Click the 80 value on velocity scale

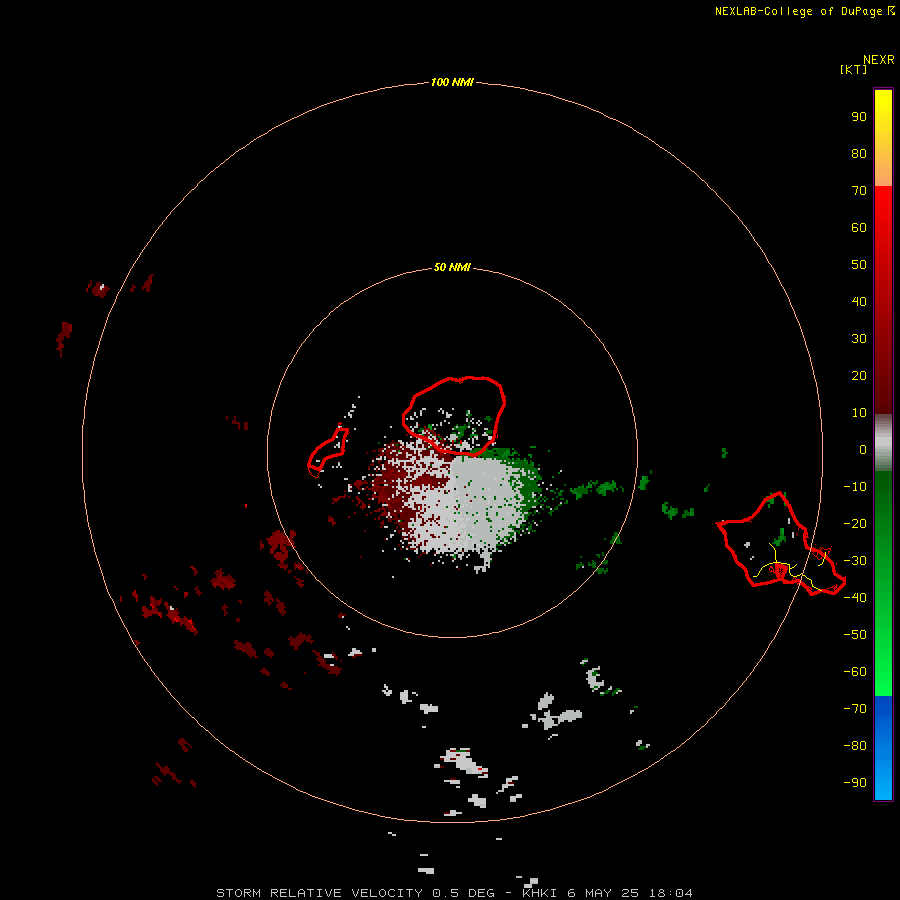point(859,154)
